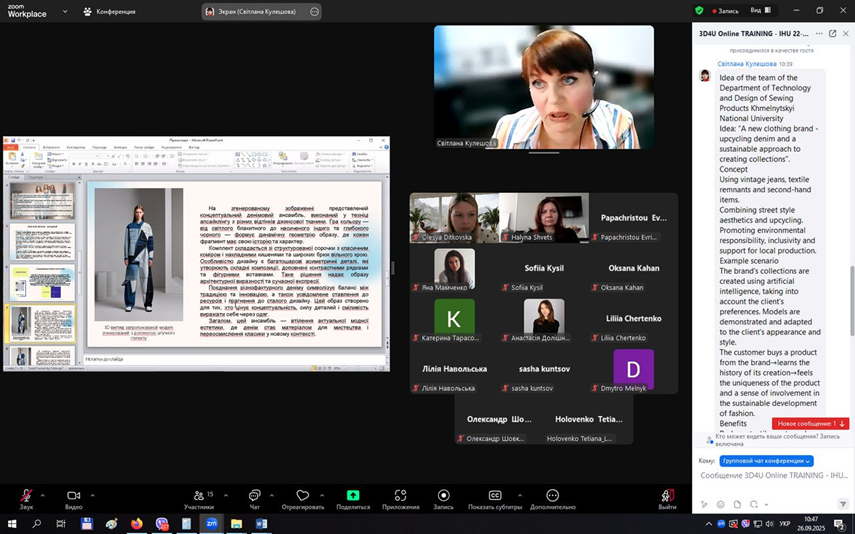The image size is (855, 534).
Task: Open the Apps (Приложения) icon
Action: (400, 496)
